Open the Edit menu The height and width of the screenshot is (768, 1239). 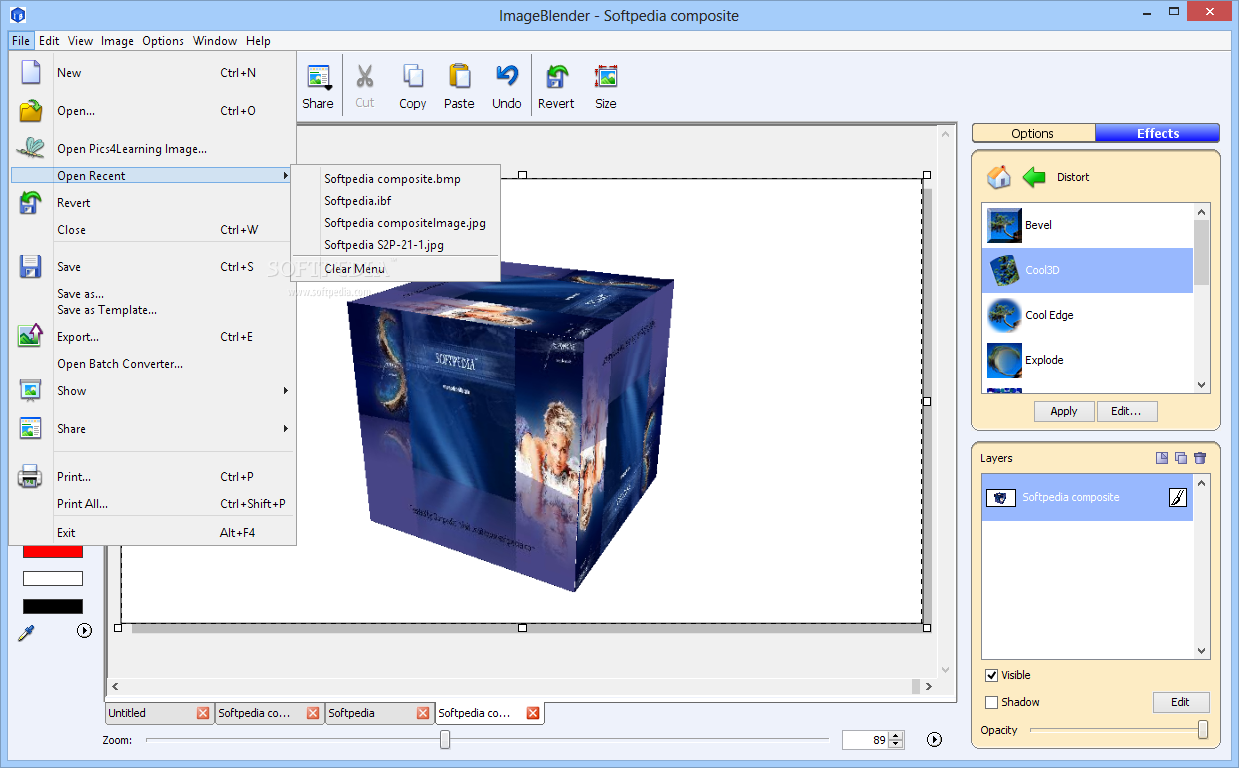point(49,41)
